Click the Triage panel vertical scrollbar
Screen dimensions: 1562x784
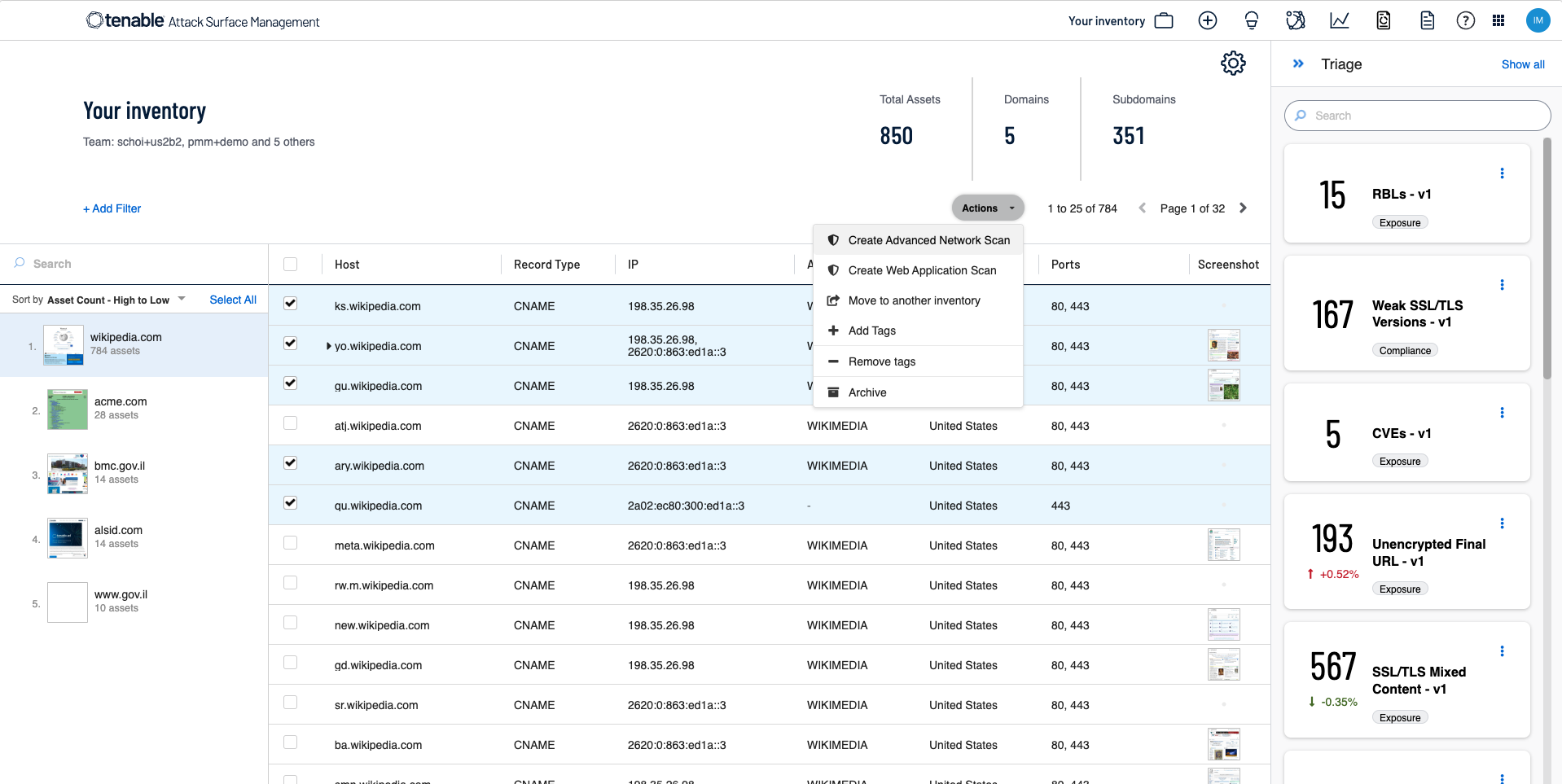(x=1547, y=261)
